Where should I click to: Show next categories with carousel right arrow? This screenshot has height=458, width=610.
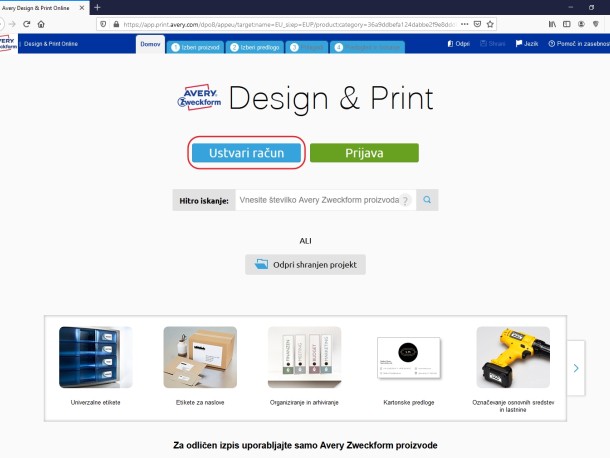(576, 368)
